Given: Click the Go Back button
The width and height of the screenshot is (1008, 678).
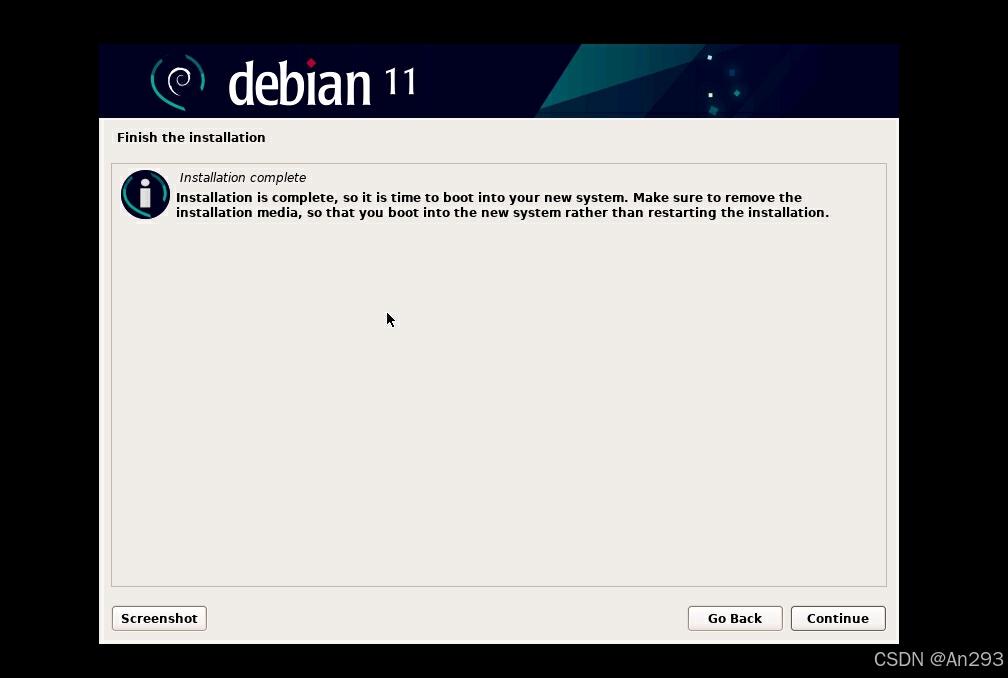Looking at the screenshot, I should 735,618.
